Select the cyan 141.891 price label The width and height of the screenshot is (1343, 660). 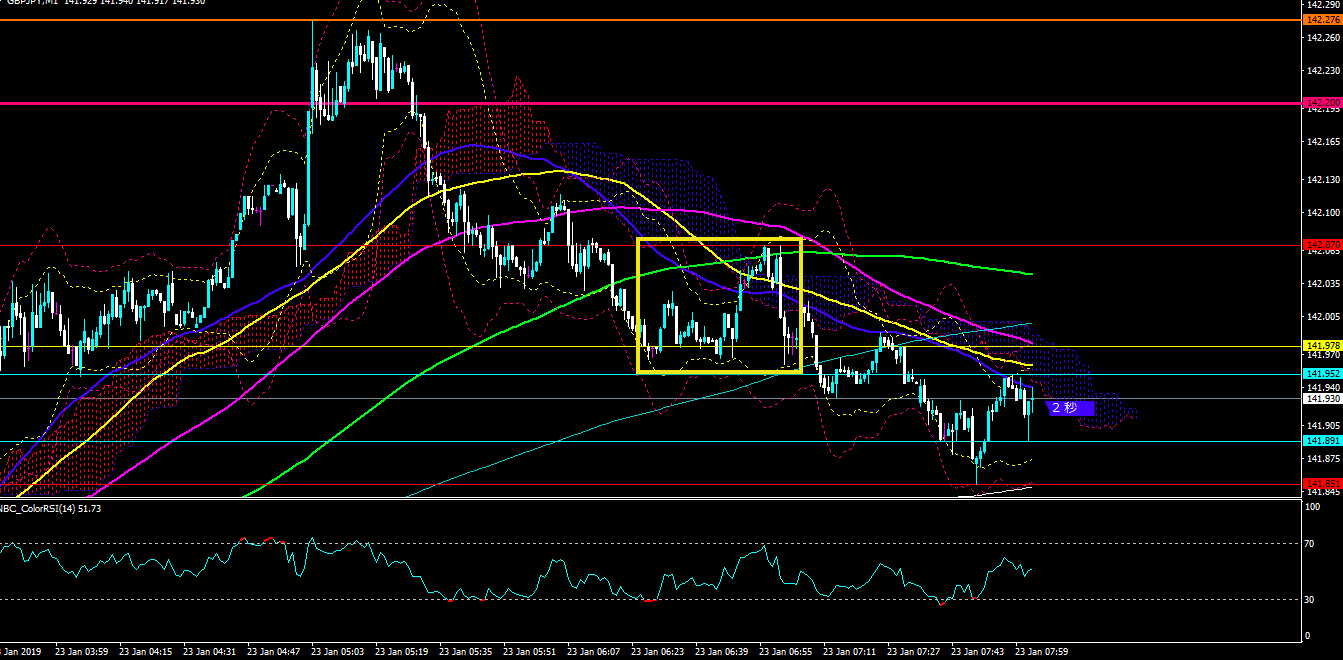[x=1323, y=441]
